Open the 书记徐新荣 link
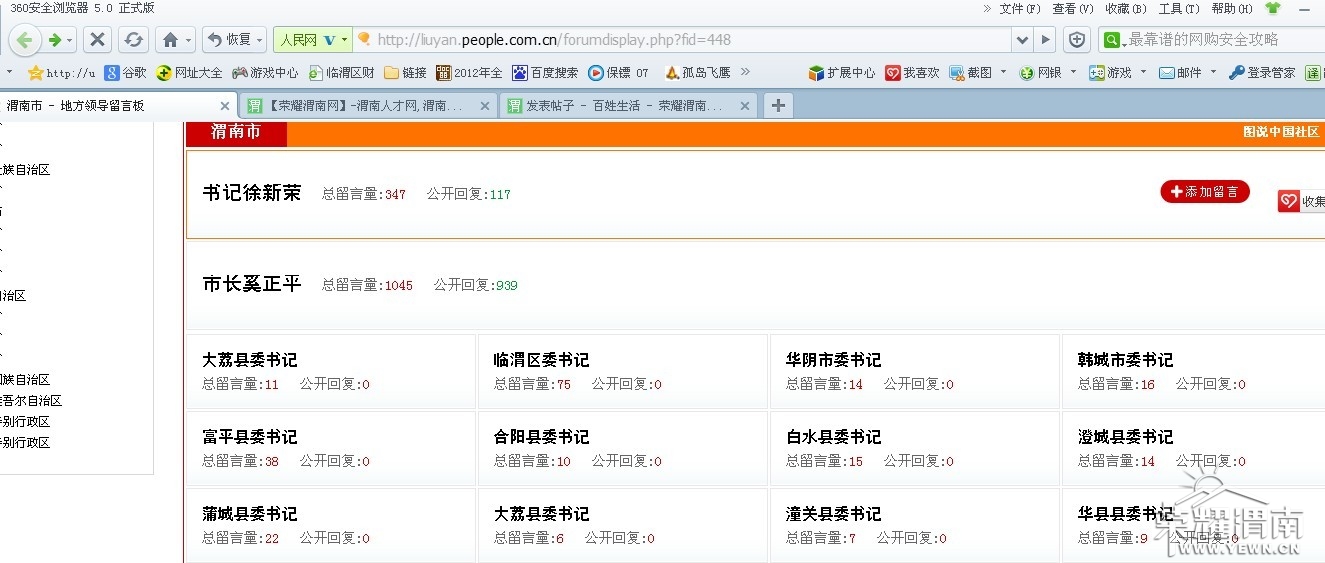The image size is (1325, 563). (252, 193)
